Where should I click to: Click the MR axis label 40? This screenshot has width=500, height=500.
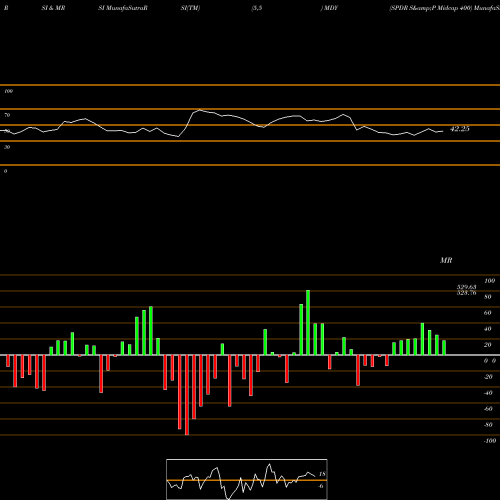488,329
